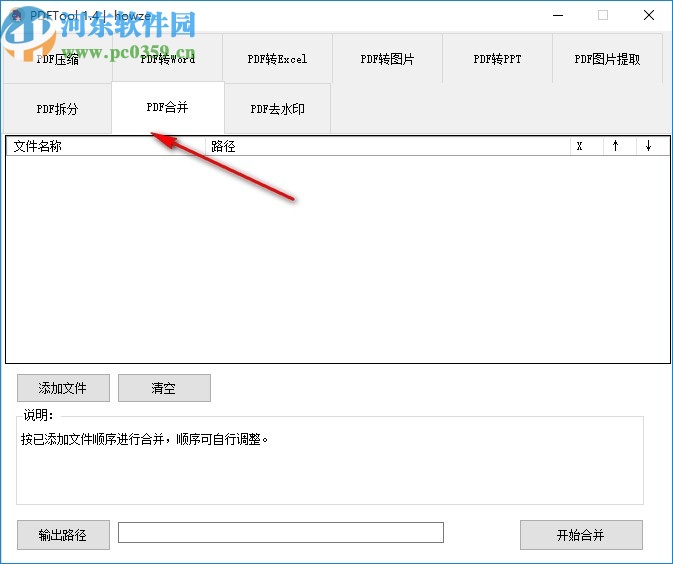673x564 pixels.
Task: Click the 添加文件 button
Action: [x=63, y=388]
